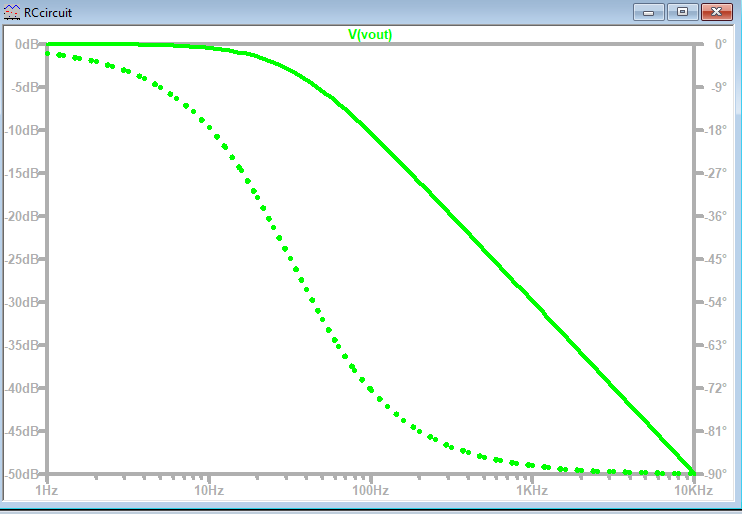
Task: Click the RCcircuit title bar text
Action: point(46,12)
